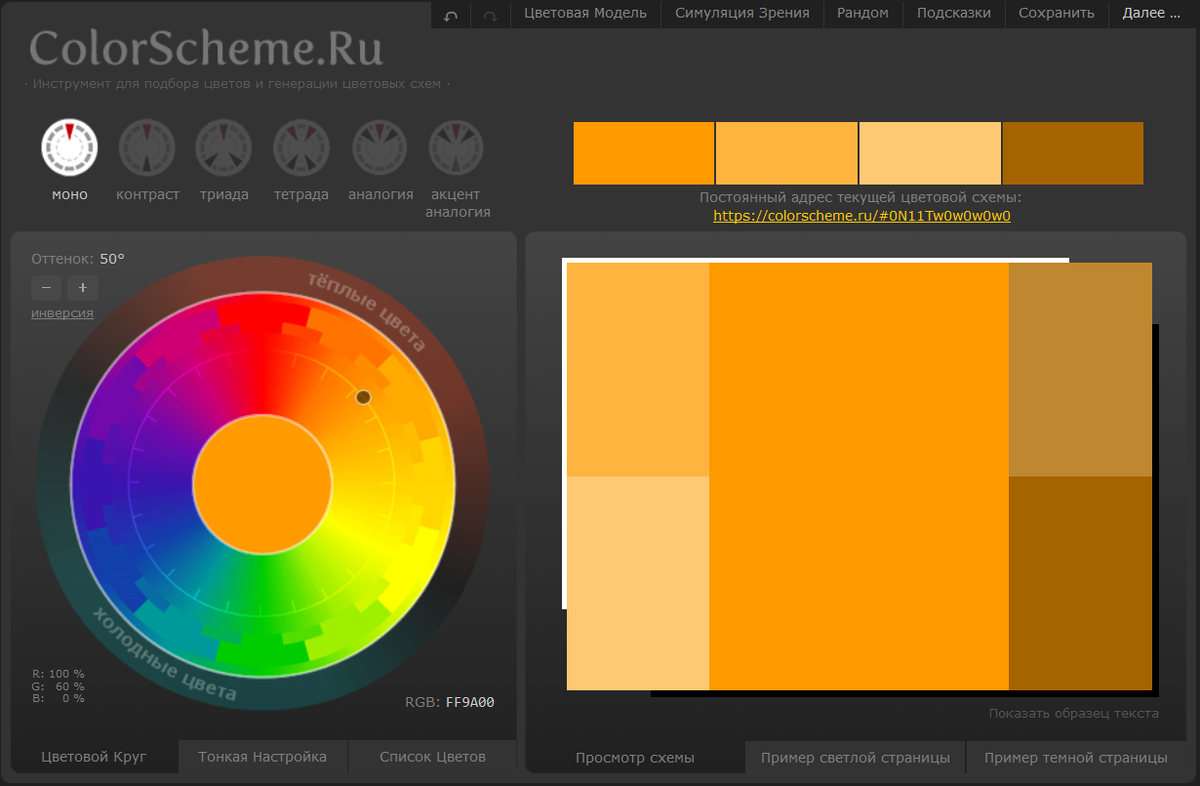Click the orange center circle of the wheel
The image size is (1200, 786).
tap(263, 485)
